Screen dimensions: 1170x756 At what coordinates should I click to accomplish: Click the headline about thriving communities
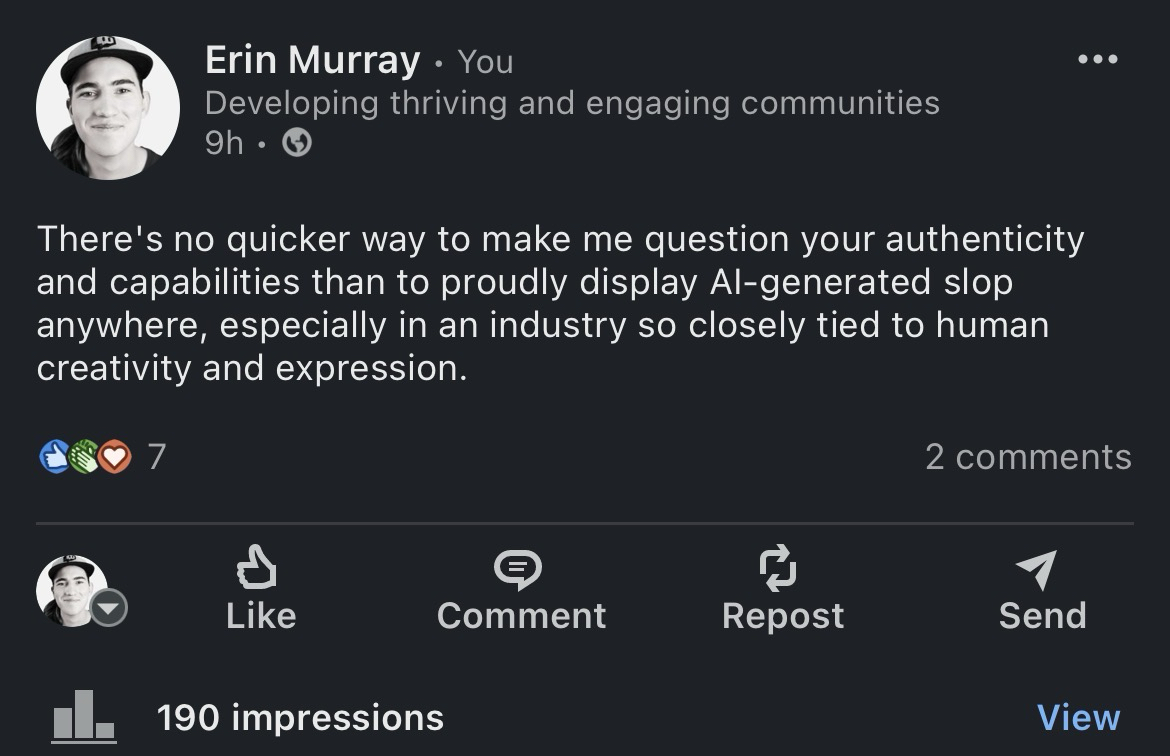pos(572,103)
